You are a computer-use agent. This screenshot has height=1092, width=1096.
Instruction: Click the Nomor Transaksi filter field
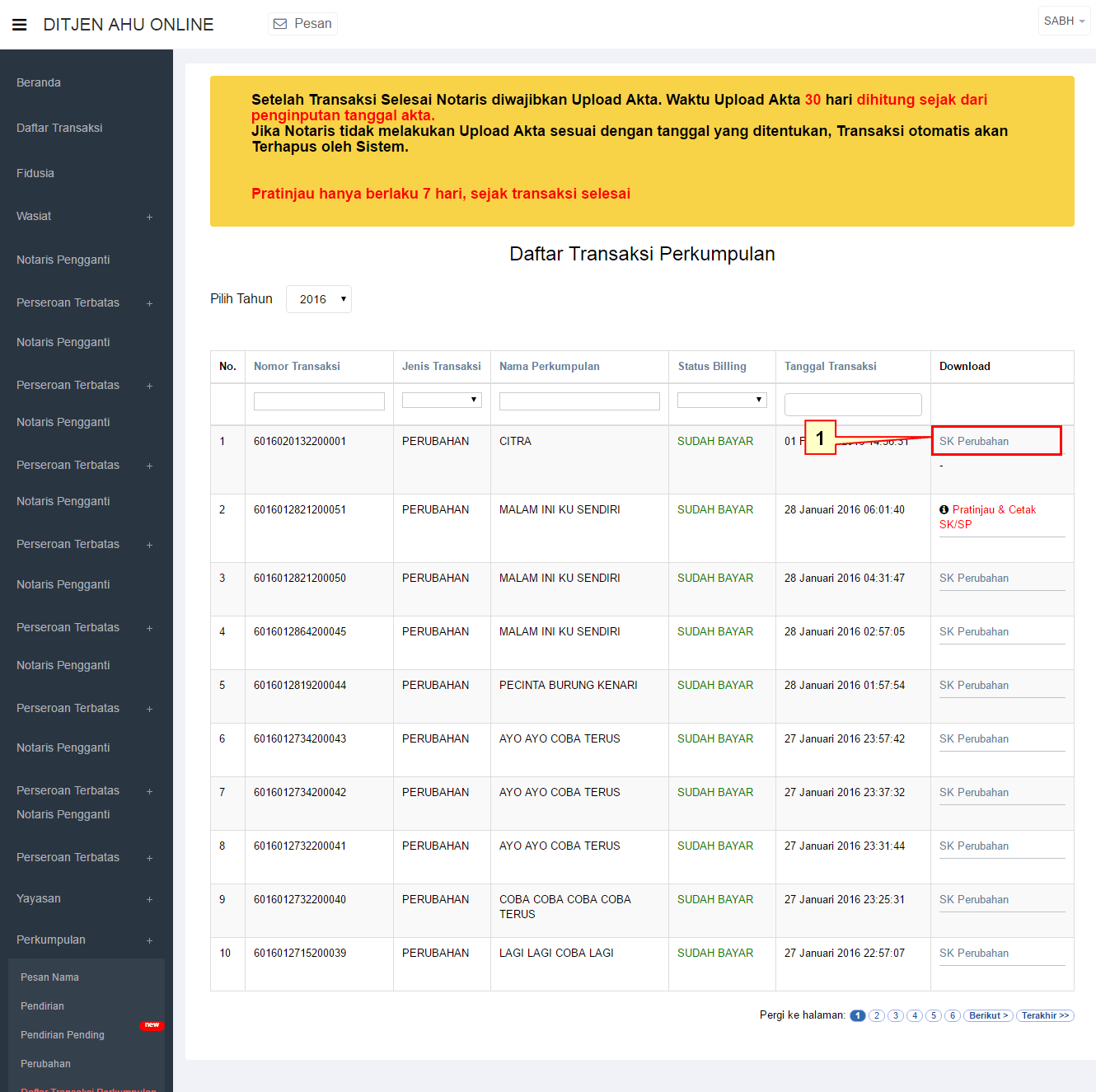click(x=319, y=401)
